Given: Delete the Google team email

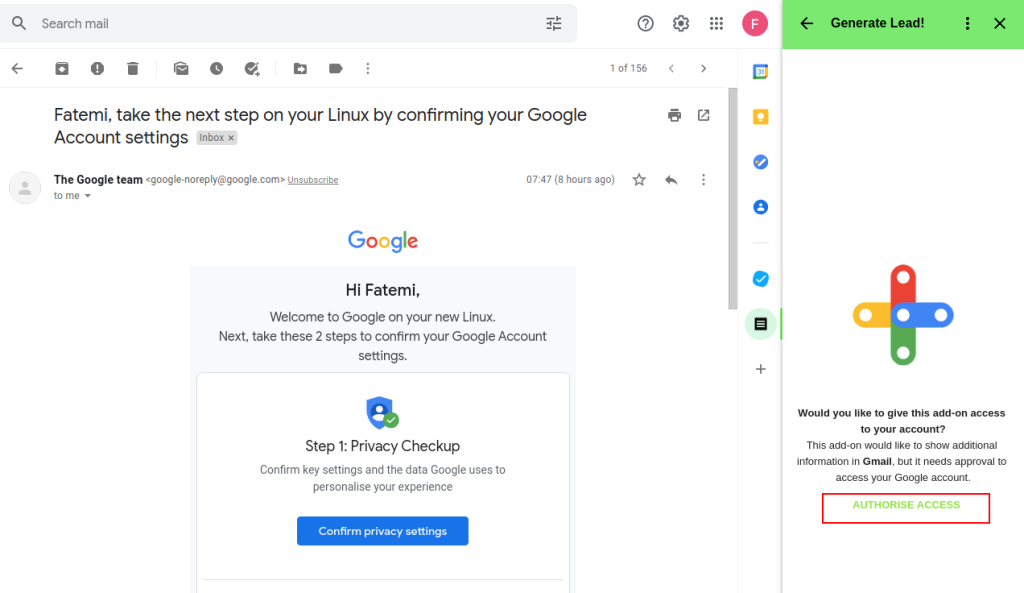Looking at the screenshot, I should pos(132,68).
